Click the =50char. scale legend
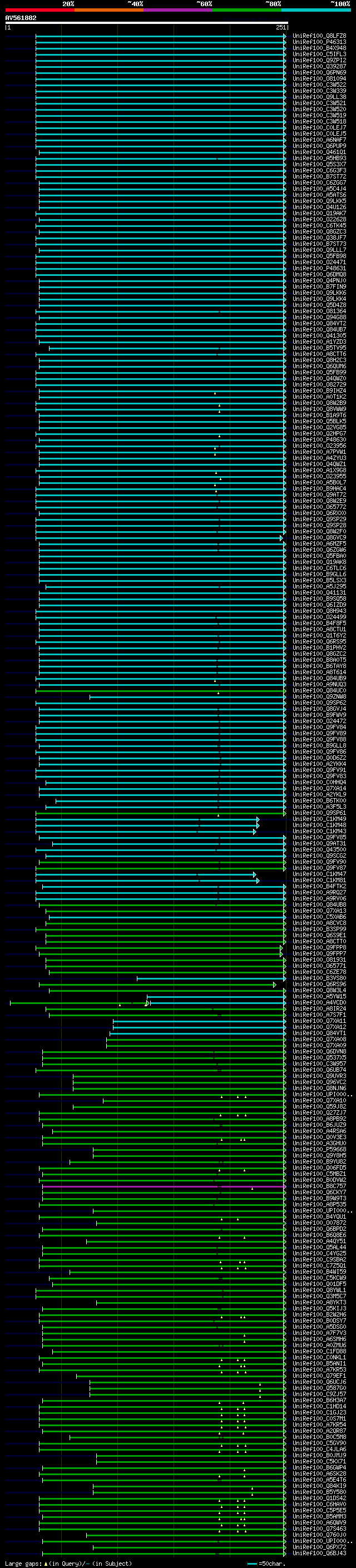 (265, 1563)
